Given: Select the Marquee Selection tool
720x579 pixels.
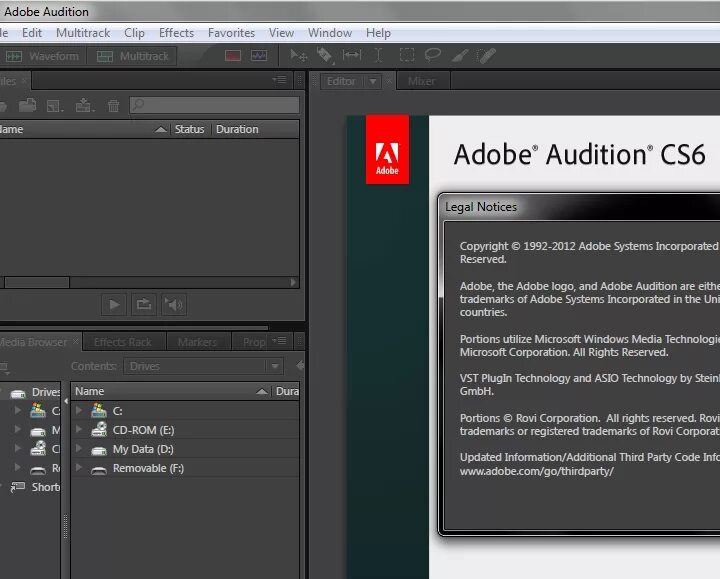Looking at the screenshot, I should click(x=407, y=55).
